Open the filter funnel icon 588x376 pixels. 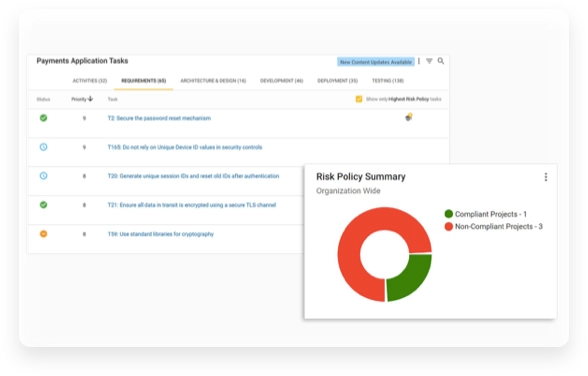pos(429,61)
